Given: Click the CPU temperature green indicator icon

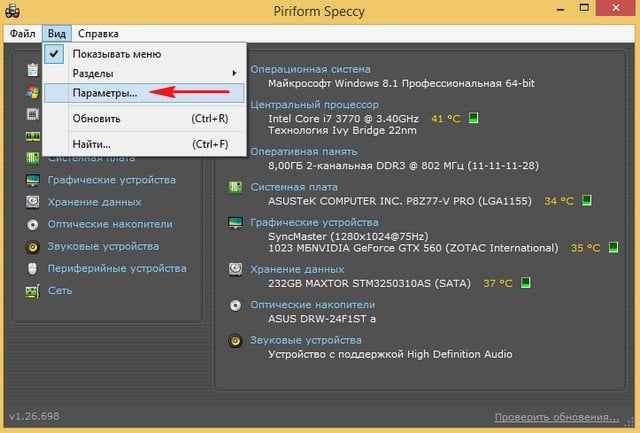Looking at the screenshot, I should tap(473, 118).
